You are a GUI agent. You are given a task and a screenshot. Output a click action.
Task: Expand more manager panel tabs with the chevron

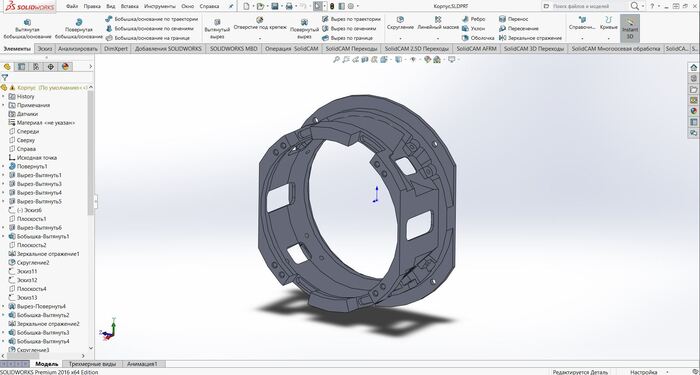[x=90, y=67]
